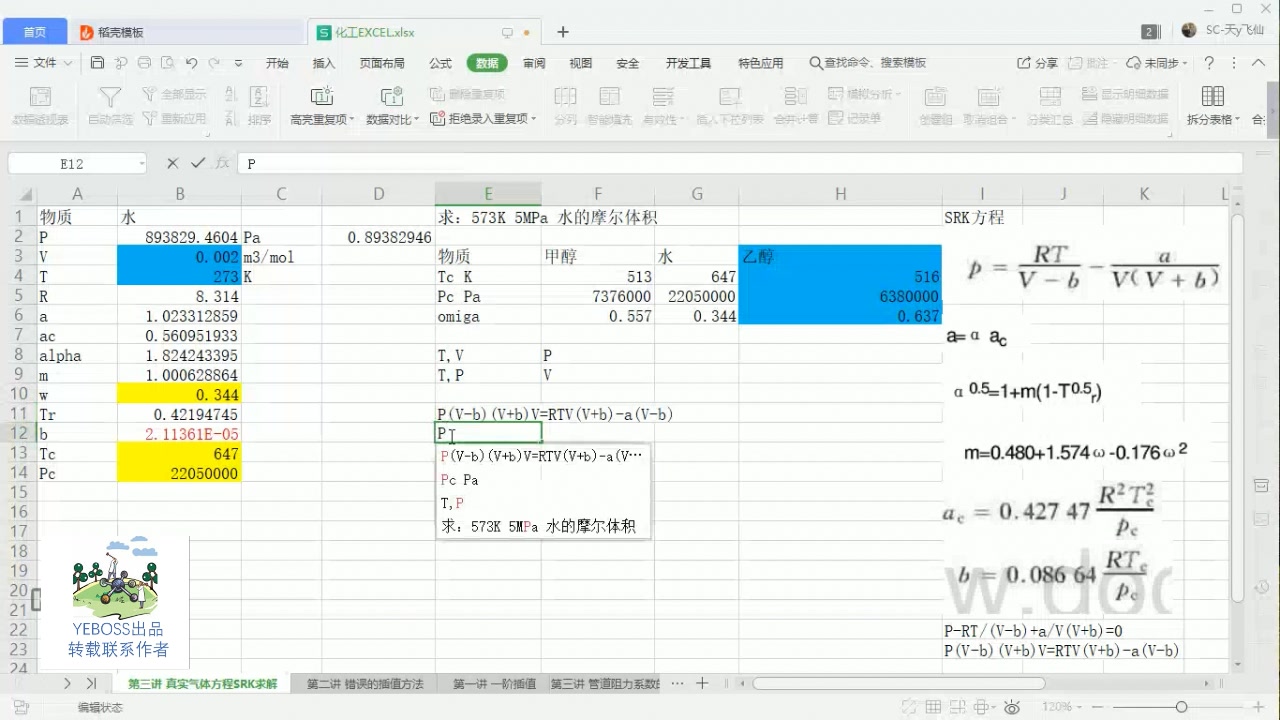Select autocomplete suggestion 'T,P'
The height and width of the screenshot is (720, 1280).
(x=543, y=503)
